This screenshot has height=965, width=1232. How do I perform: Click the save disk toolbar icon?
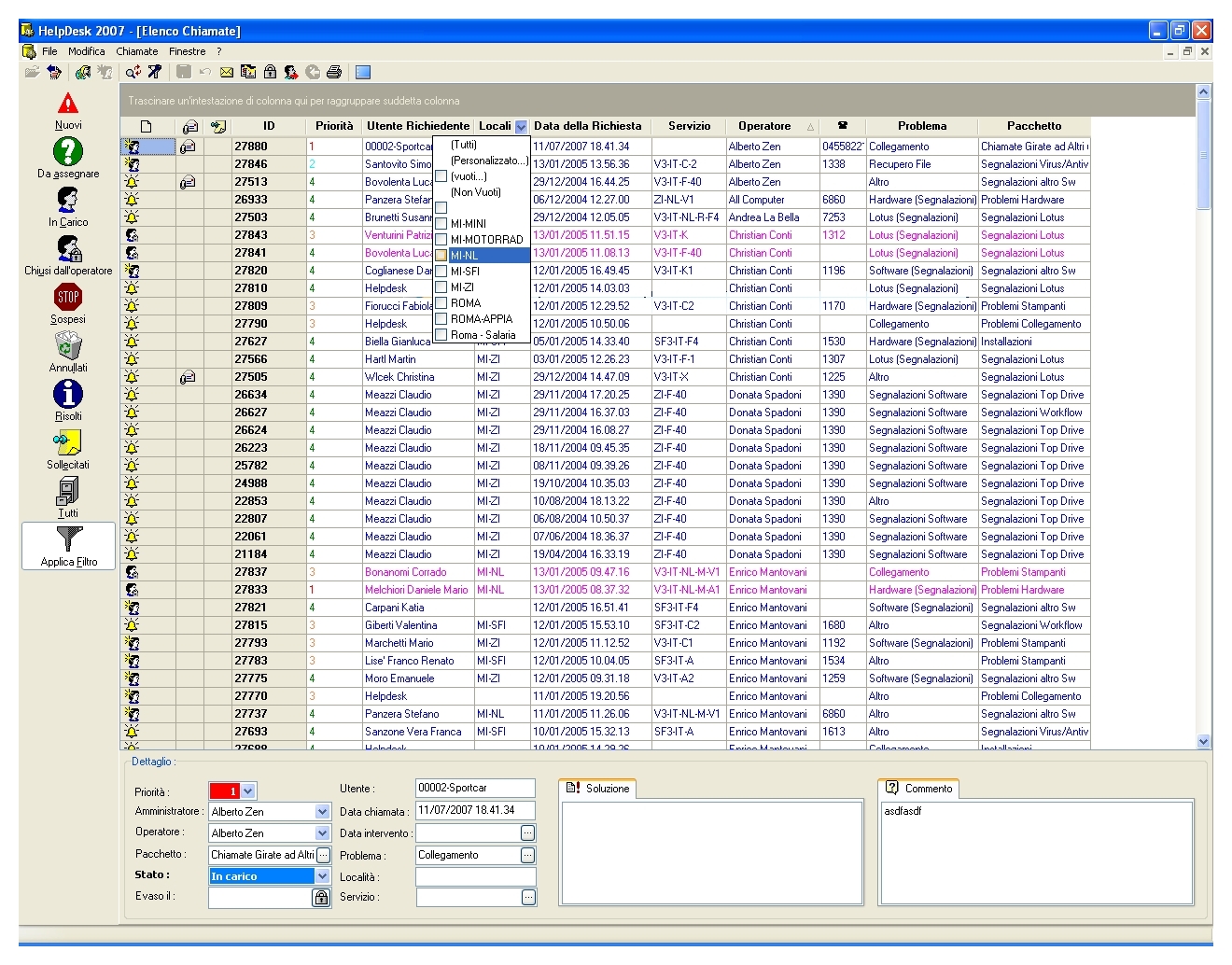[184, 72]
